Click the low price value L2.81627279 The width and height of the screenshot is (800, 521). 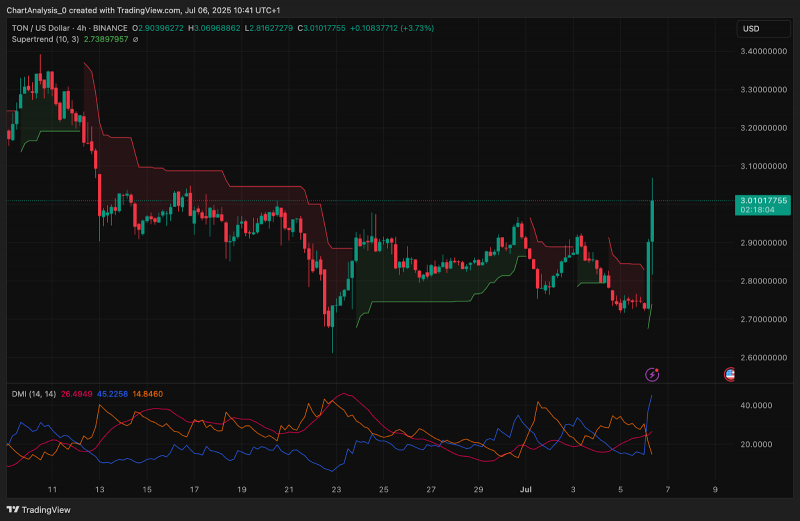coord(269,28)
